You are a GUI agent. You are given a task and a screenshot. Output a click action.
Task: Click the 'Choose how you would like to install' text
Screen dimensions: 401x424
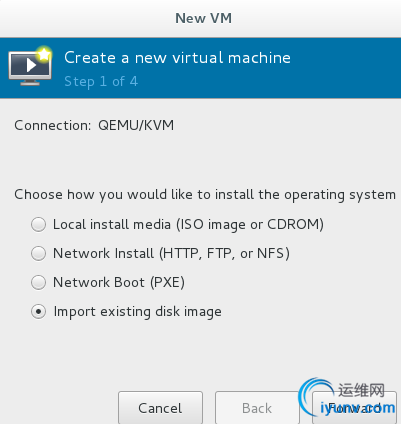tap(205, 195)
